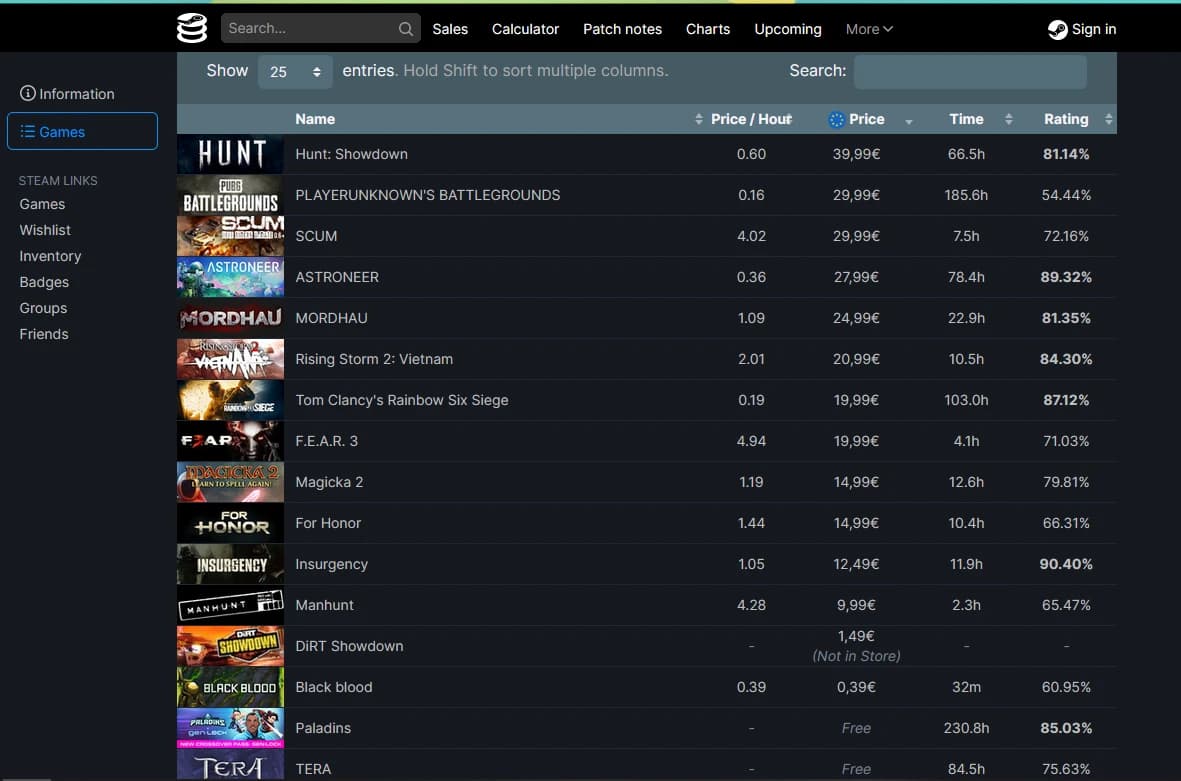The image size is (1181, 781).
Task: Open Rising Storm 2: Vietnam link
Action: 374,359
